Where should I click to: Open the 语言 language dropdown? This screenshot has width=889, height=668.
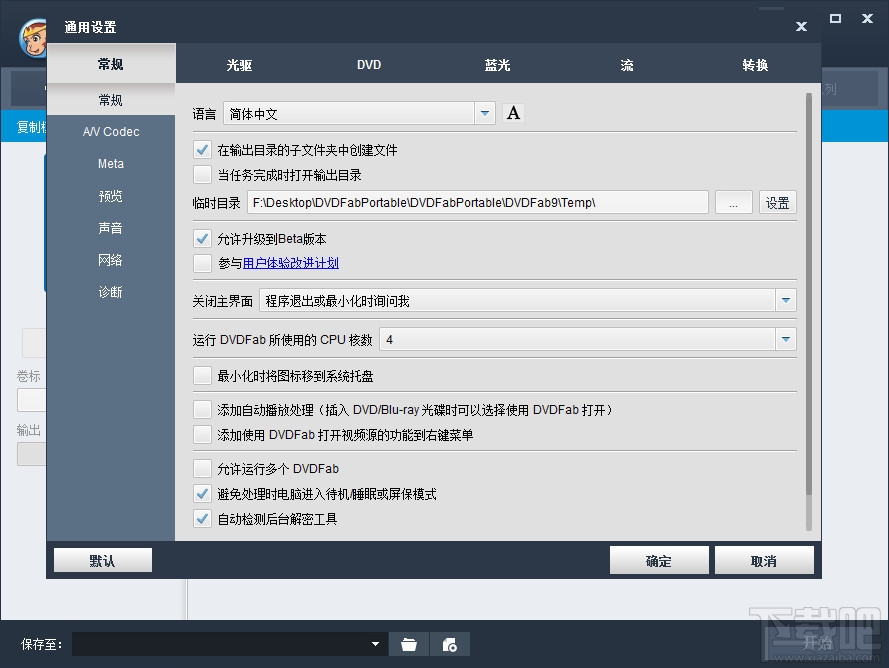(x=485, y=113)
